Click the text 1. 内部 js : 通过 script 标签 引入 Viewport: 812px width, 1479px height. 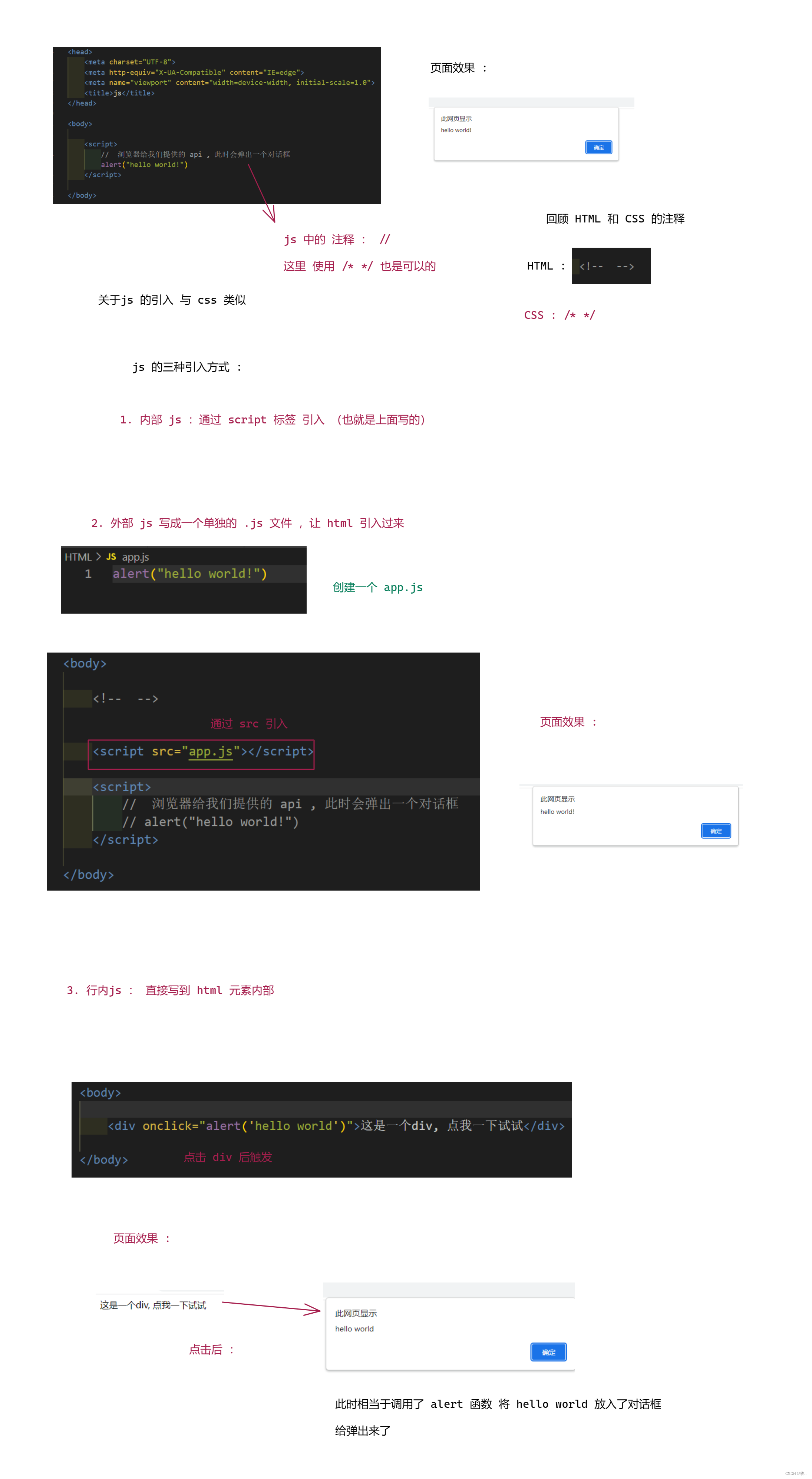pyautogui.click(x=222, y=420)
